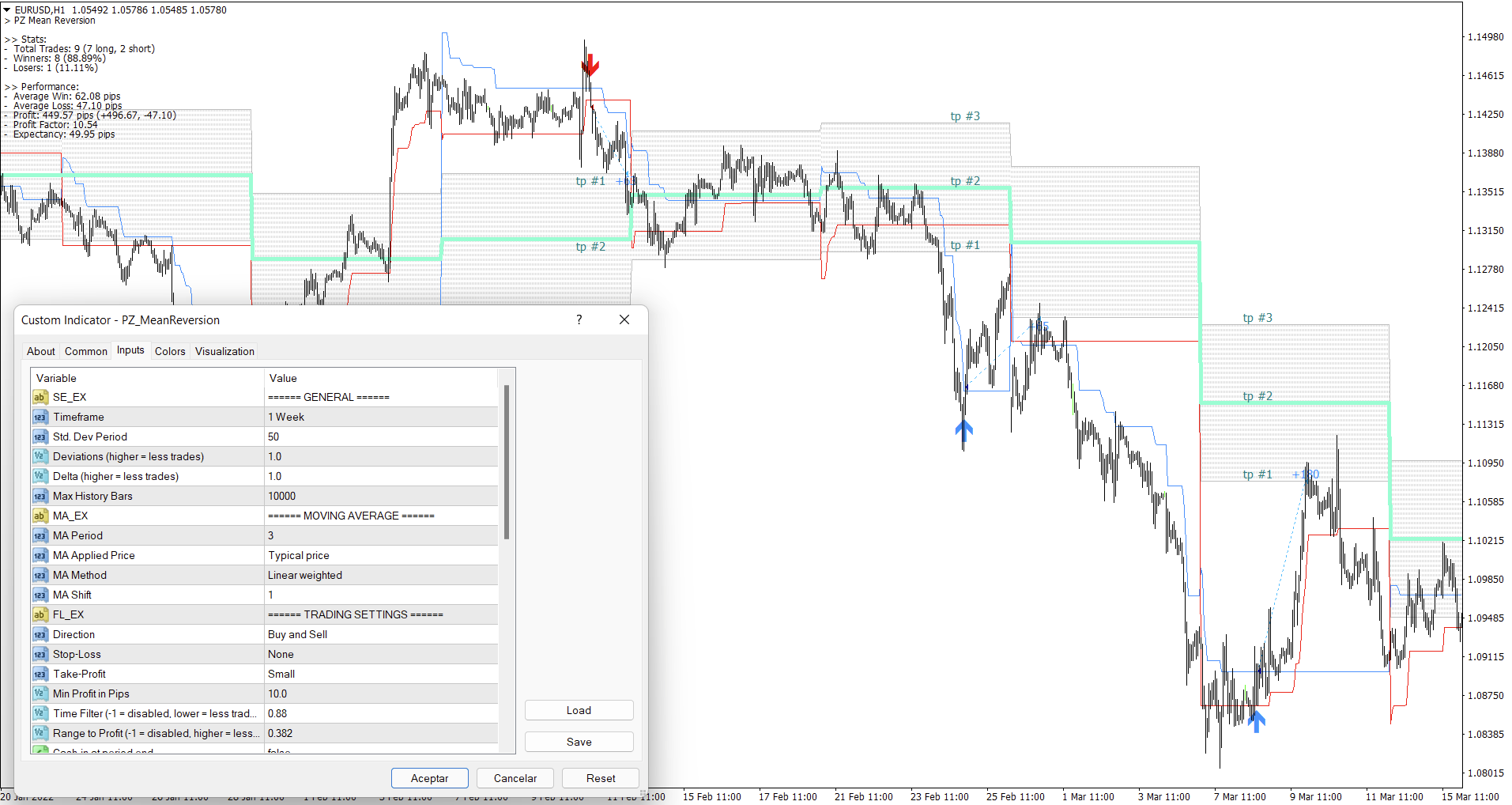Click the integer icon beside Timeframe
This screenshot has height=805, width=1512.
coord(40,417)
